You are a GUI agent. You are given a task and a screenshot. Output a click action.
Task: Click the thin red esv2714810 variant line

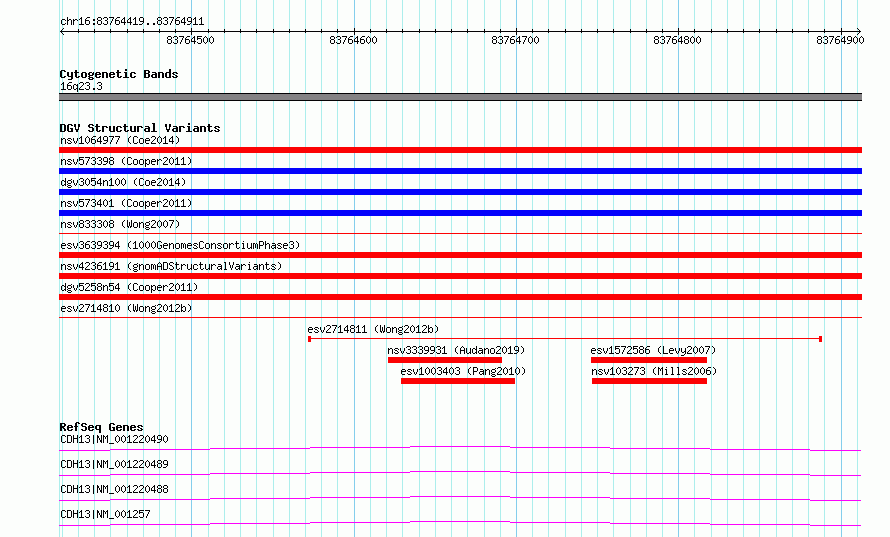(460, 317)
